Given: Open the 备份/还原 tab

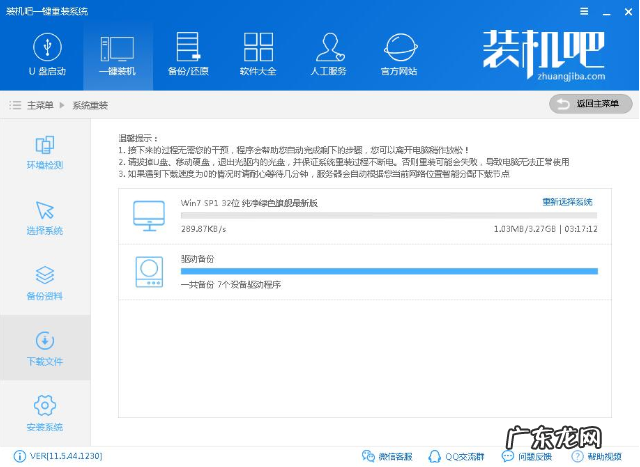Looking at the screenshot, I should [x=188, y=55].
